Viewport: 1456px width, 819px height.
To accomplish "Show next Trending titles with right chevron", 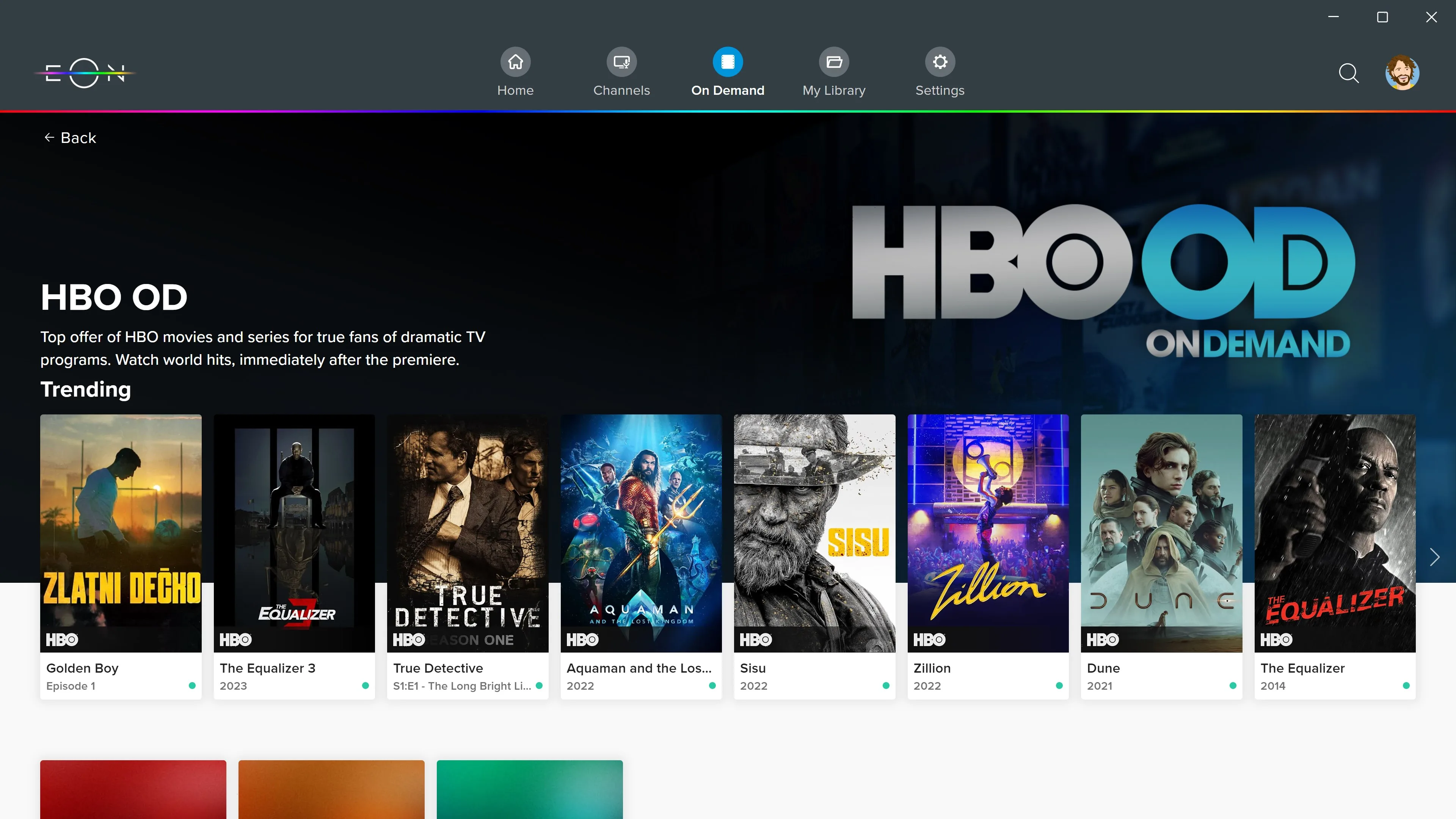I will point(1434,557).
